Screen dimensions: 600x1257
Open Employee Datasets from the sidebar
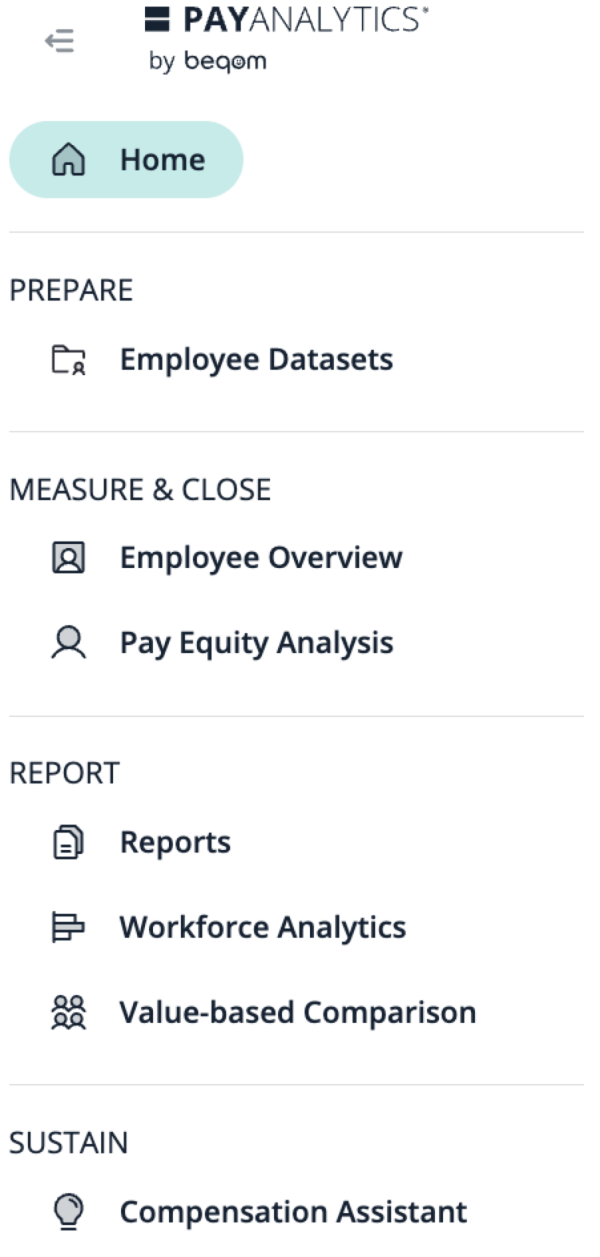256,360
